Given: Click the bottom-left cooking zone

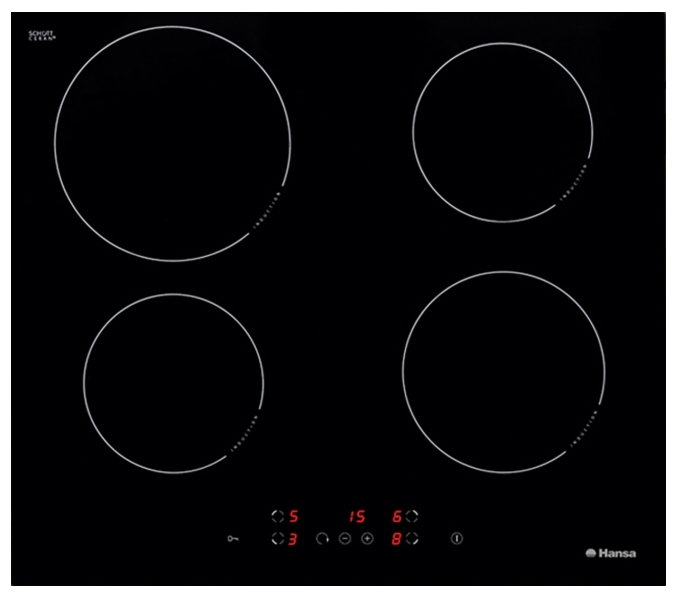Looking at the screenshot, I should tap(173, 384).
